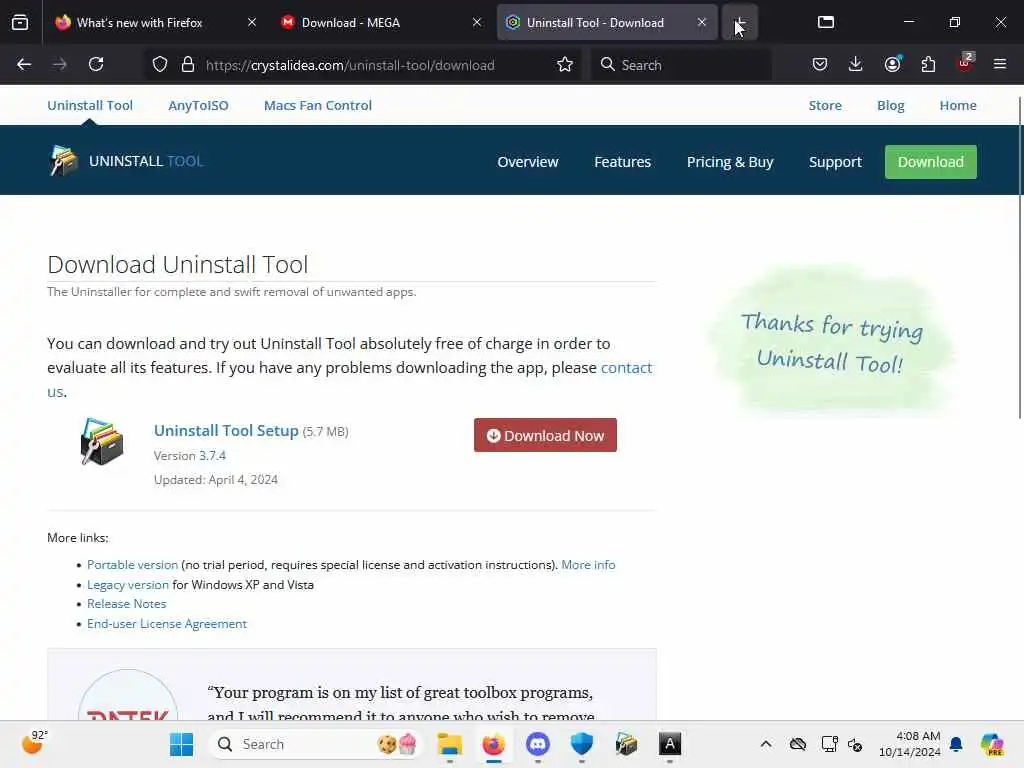Switch to Download - MEGA tab
Viewport: 1024px width, 768px height.
(x=382, y=22)
